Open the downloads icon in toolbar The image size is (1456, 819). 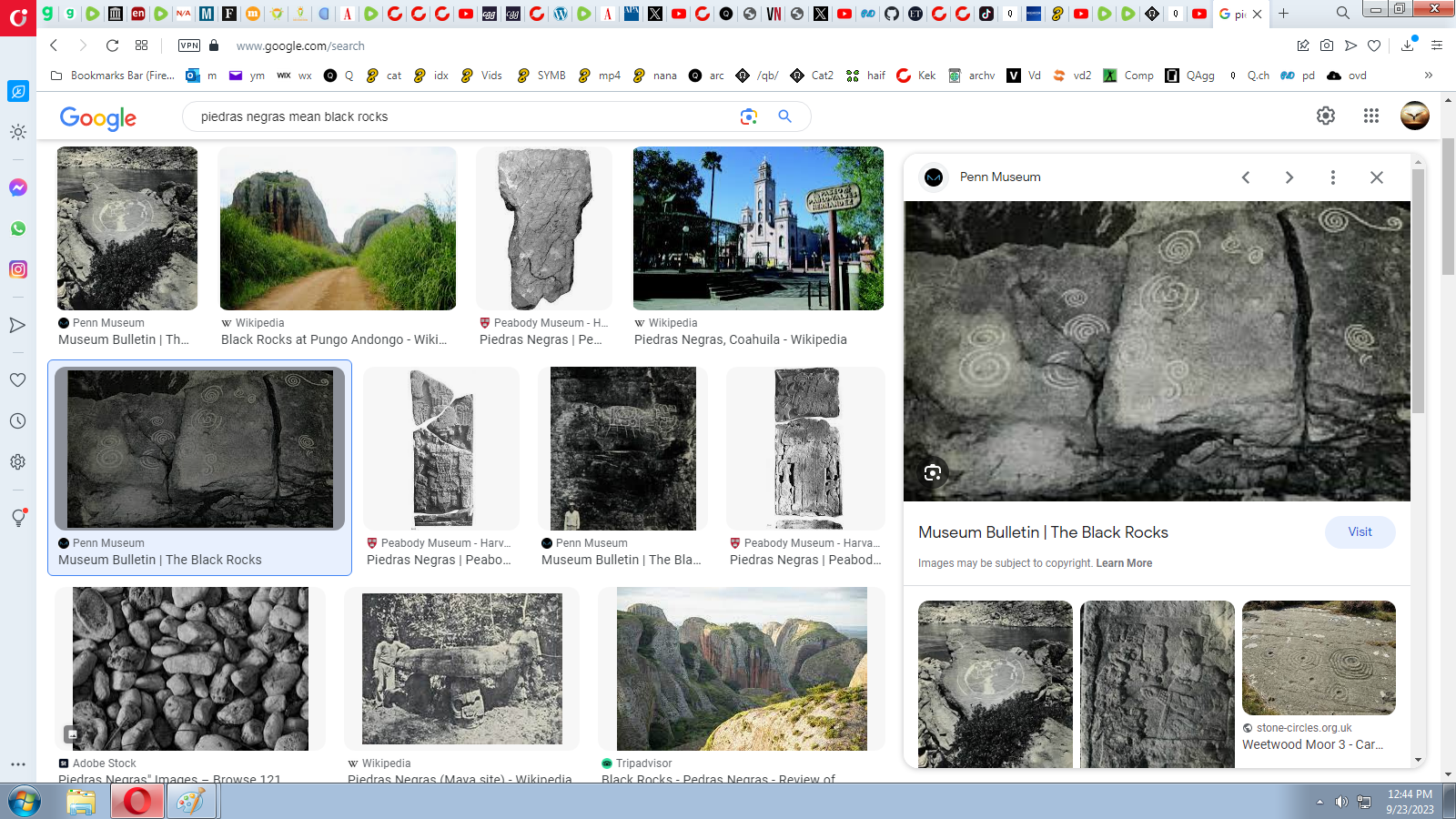click(x=1408, y=45)
